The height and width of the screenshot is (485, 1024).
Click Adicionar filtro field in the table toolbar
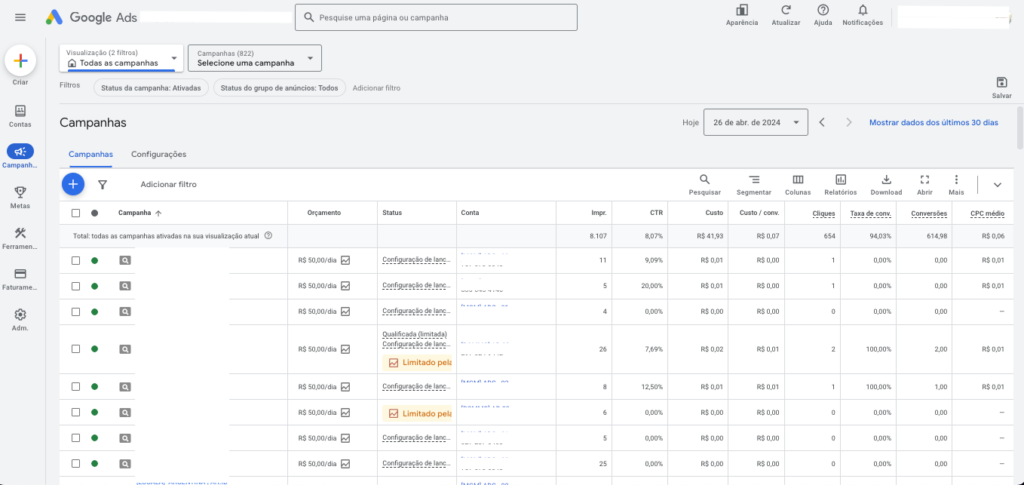click(x=168, y=185)
